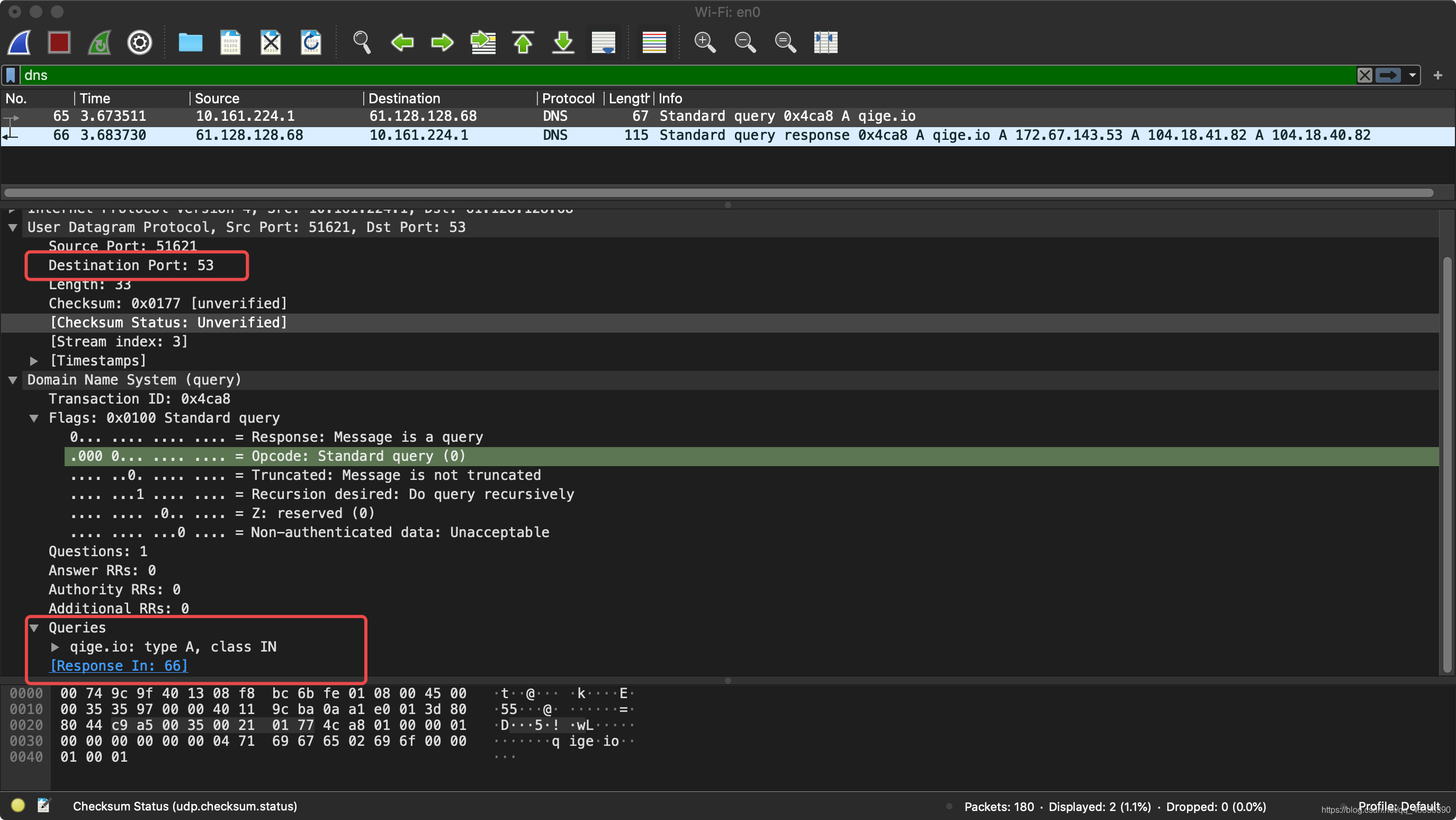Edit capture file properties icon in status bar

43,805
